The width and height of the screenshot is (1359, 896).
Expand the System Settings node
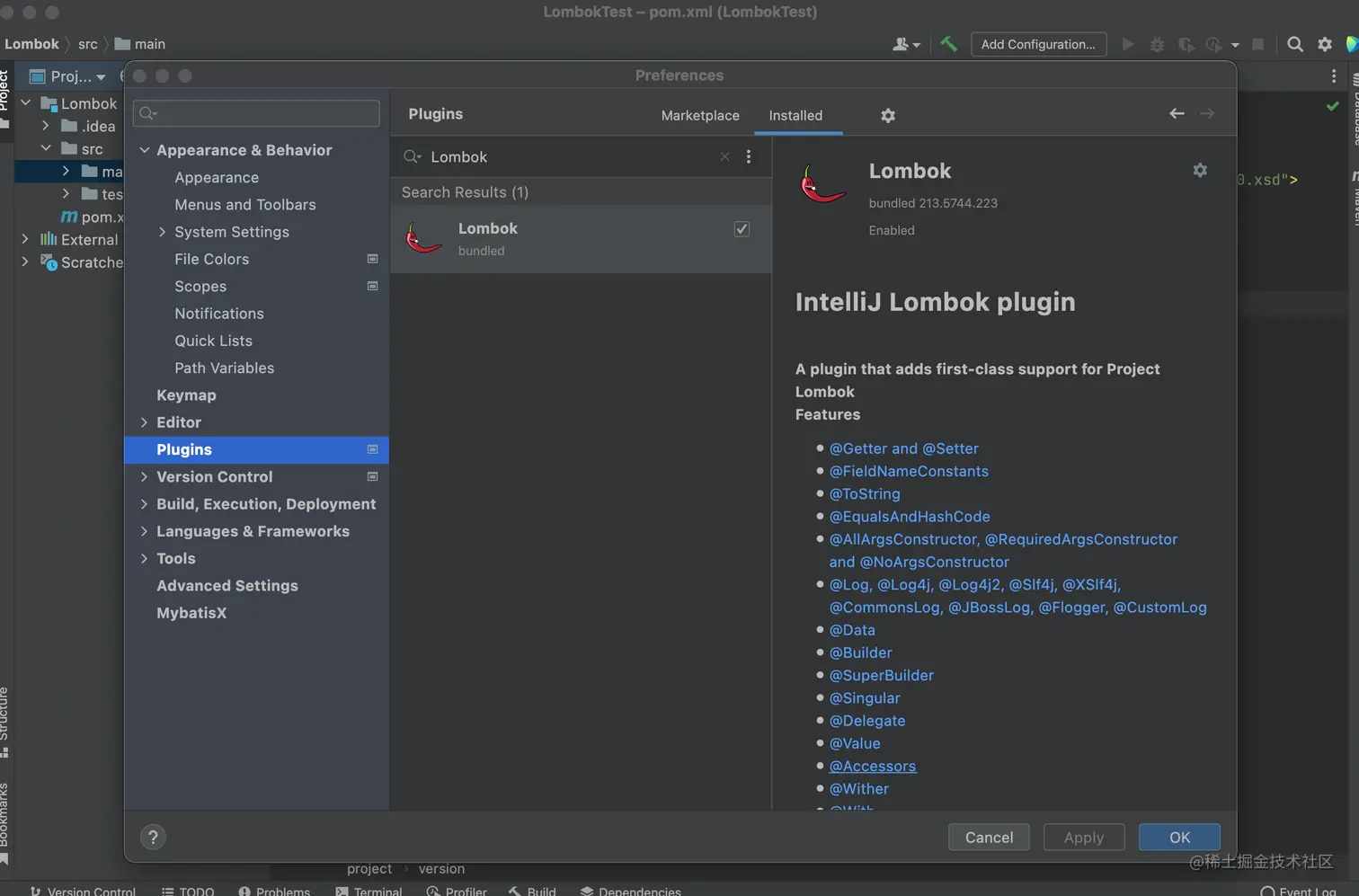click(162, 232)
